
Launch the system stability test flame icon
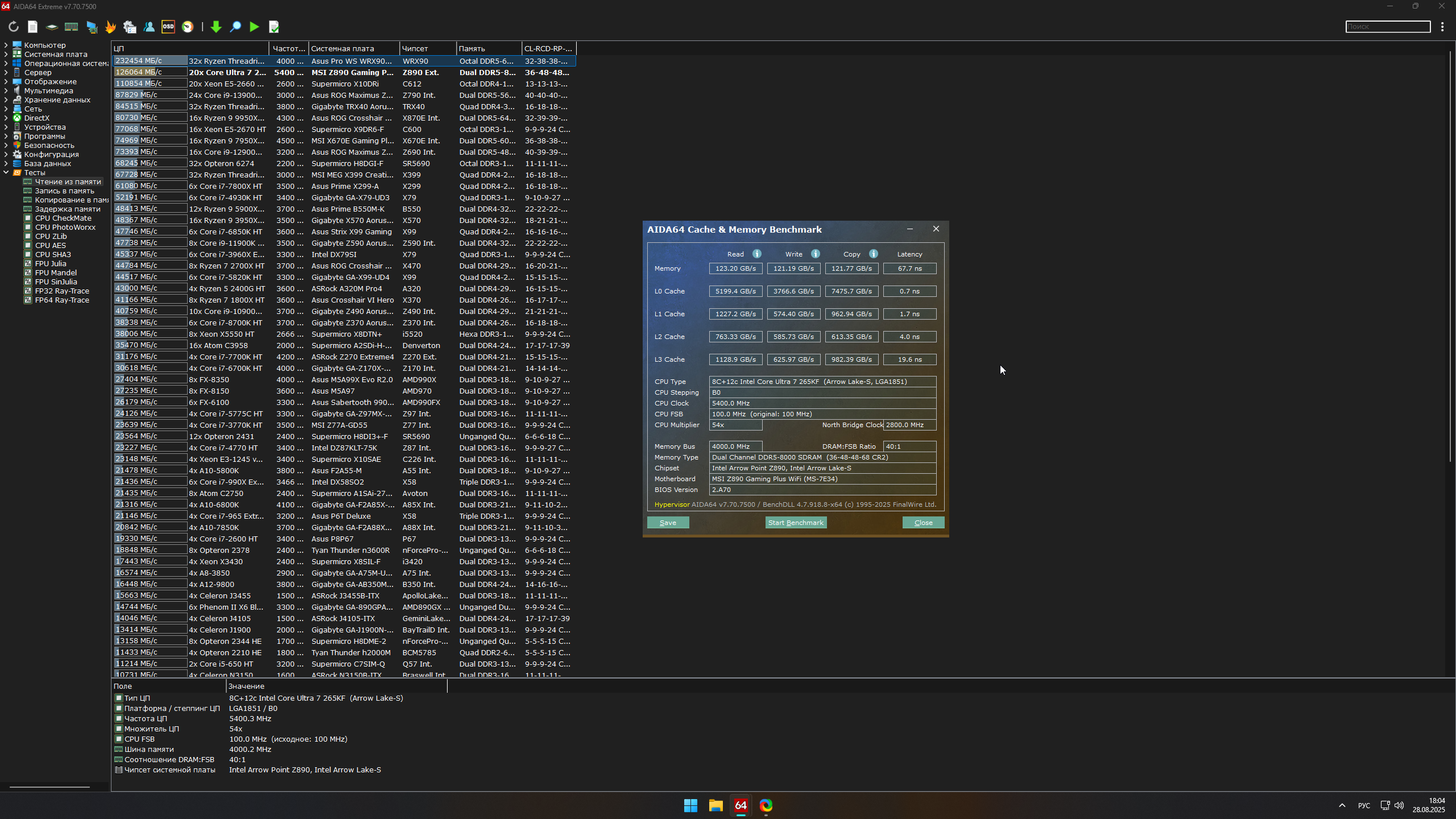(x=110, y=27)
